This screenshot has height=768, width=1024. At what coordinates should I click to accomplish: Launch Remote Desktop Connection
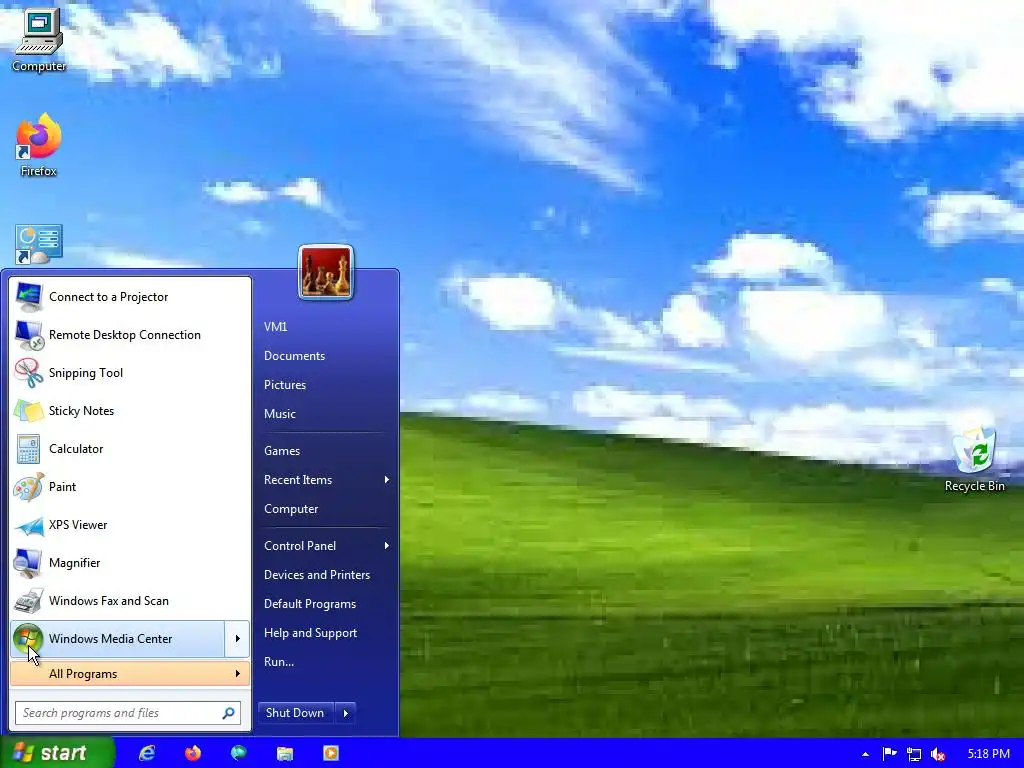pyautogui.click(x=130, y=335)
